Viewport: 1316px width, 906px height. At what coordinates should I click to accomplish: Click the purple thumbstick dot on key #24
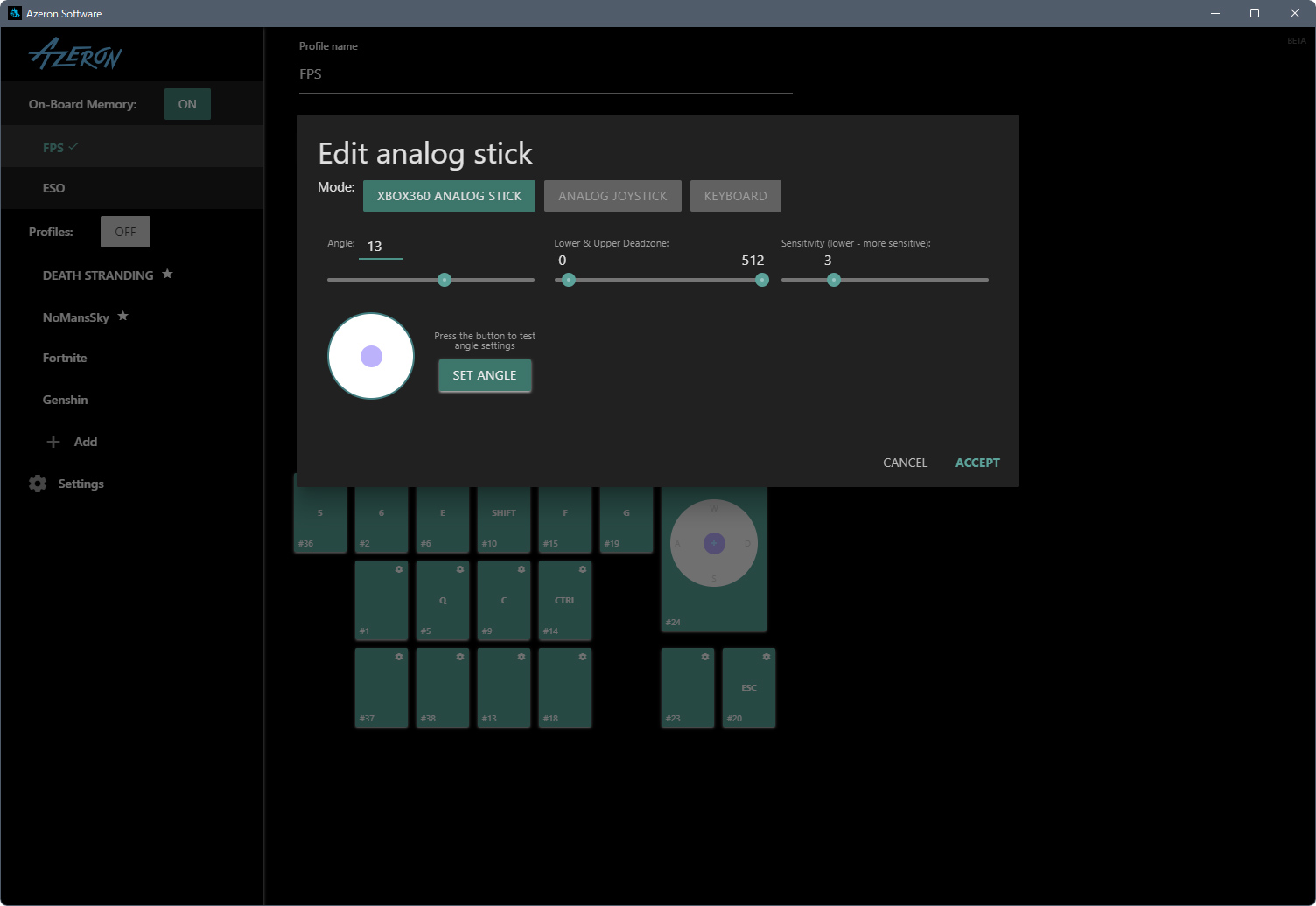point(714,543)
